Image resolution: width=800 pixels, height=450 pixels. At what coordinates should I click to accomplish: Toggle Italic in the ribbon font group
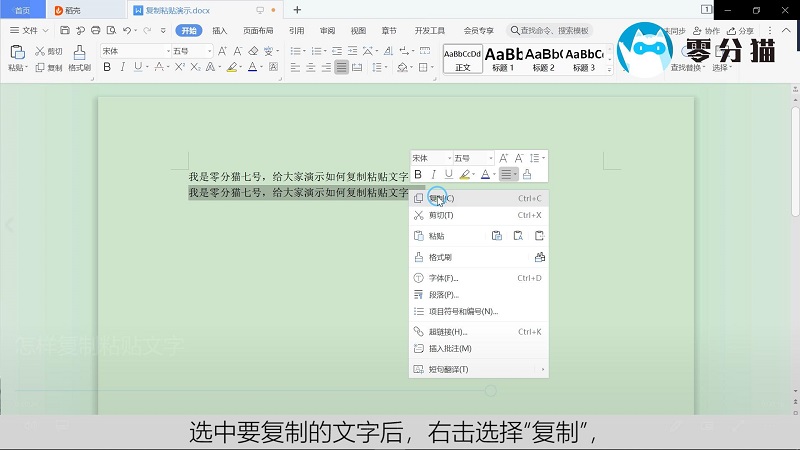pyautogui.click(x=122, y=68)
